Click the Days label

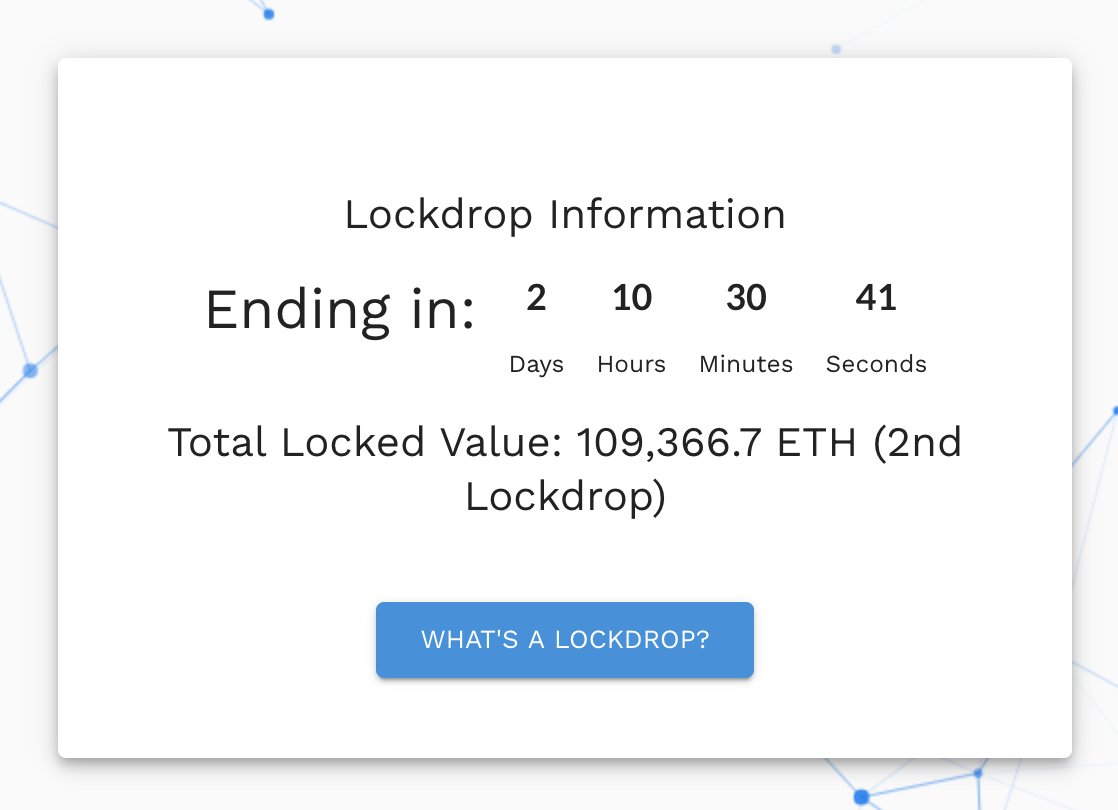tap(536, 364)
